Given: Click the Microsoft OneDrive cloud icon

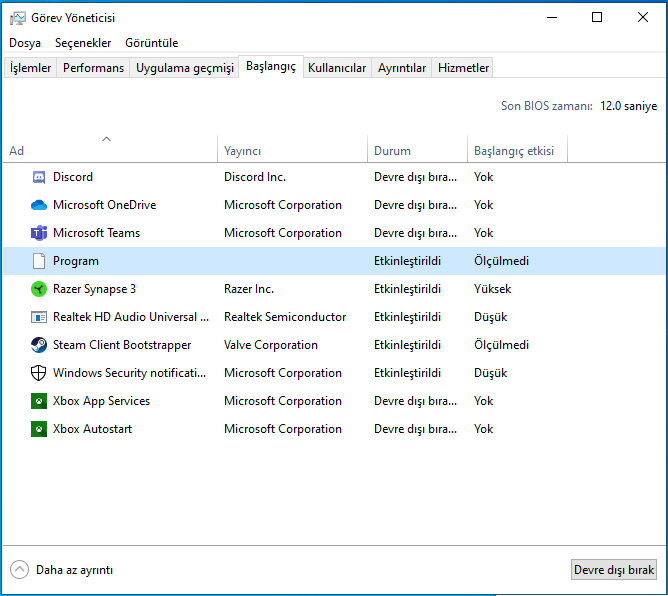Looking at the screenshot, I should click(x=39, y=205).
